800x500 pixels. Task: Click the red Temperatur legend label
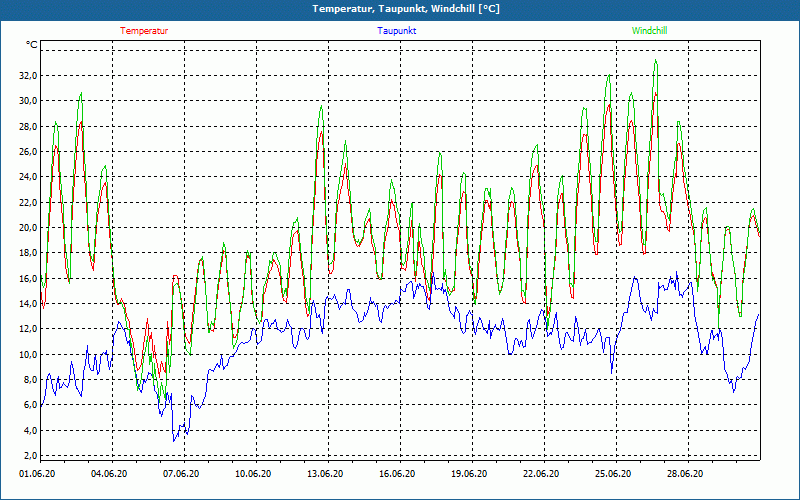tap(144, 31)
